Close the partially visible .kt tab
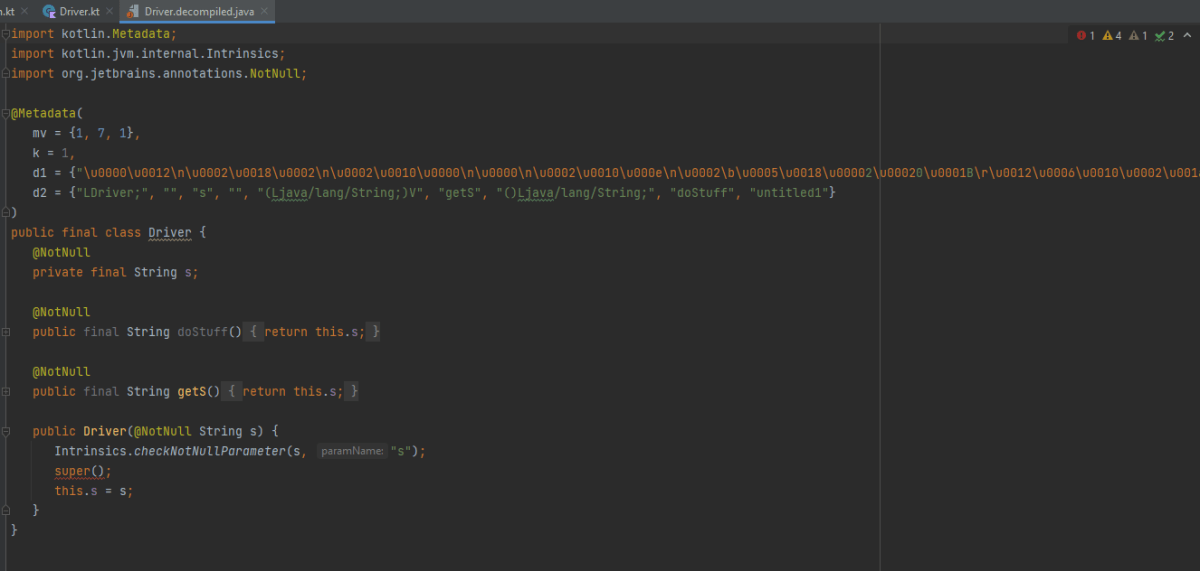The height and width of the screenshot is (571, 1200). (x=23, y=11)
